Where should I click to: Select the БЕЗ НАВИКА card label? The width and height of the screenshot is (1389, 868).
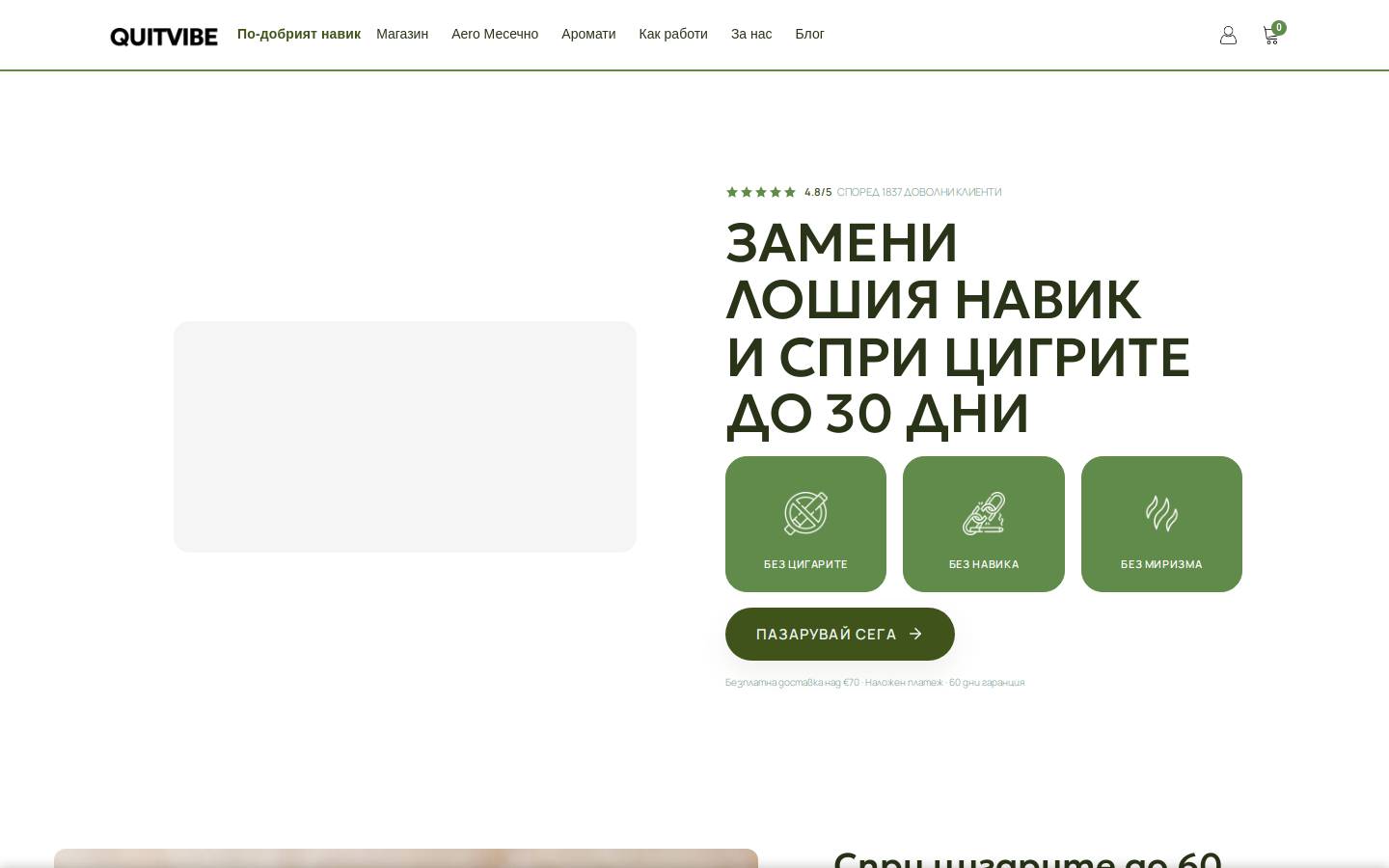coord(984,564)
